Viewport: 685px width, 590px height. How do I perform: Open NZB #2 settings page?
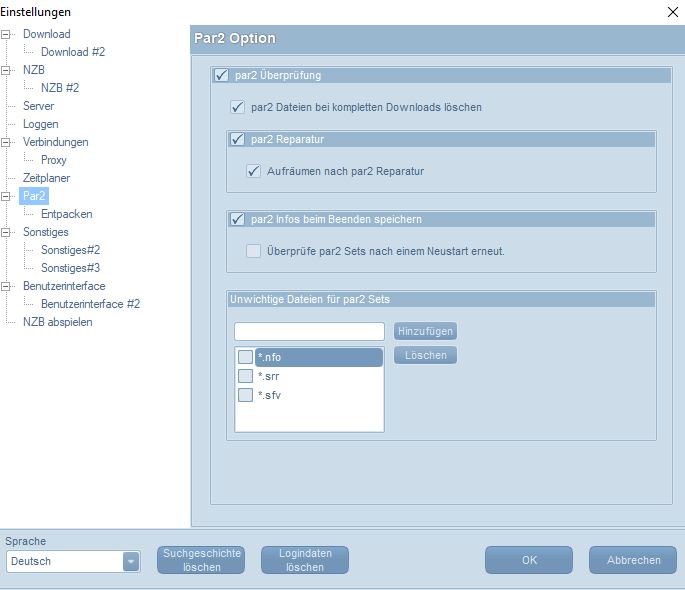pos(60,88)
